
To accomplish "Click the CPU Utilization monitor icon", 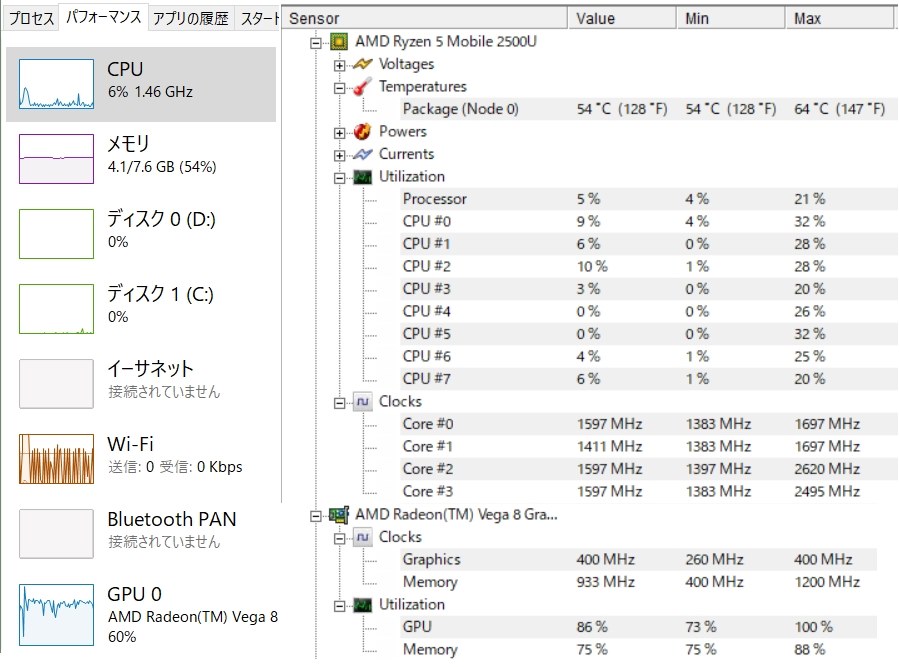I will (362, 177).
